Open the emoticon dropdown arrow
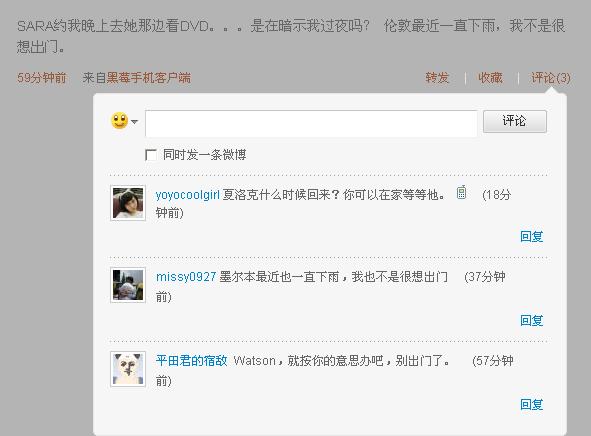591x436 pixels. 135,122
